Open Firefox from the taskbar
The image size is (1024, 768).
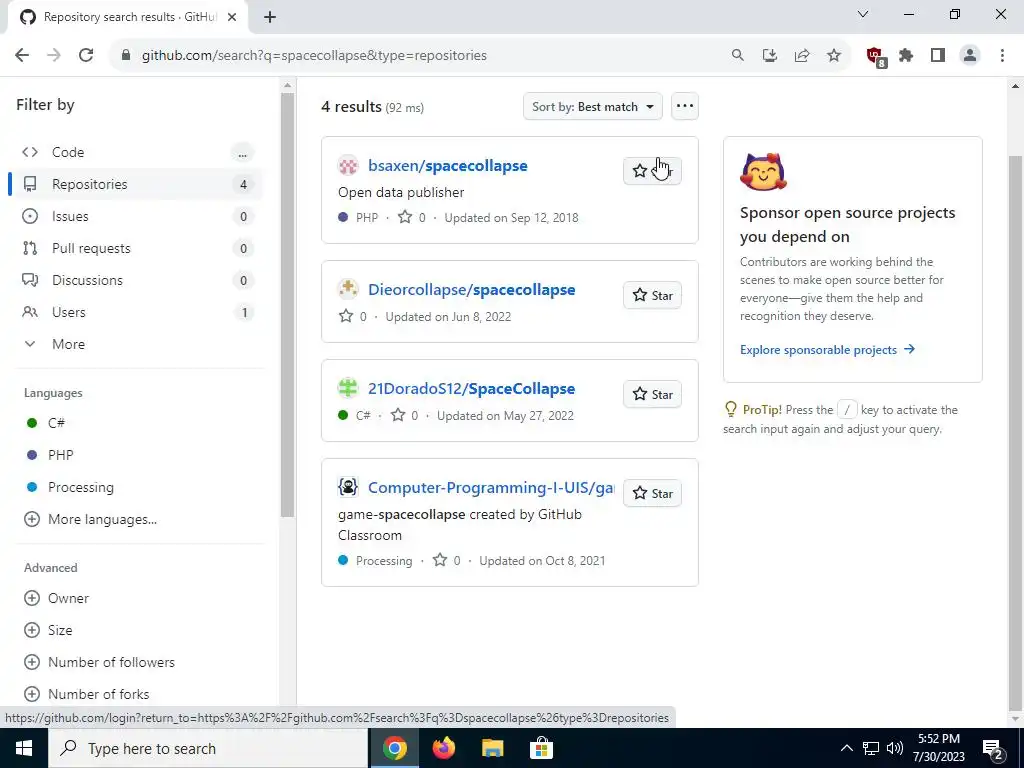pyautogui.click(x=443, y=748)
